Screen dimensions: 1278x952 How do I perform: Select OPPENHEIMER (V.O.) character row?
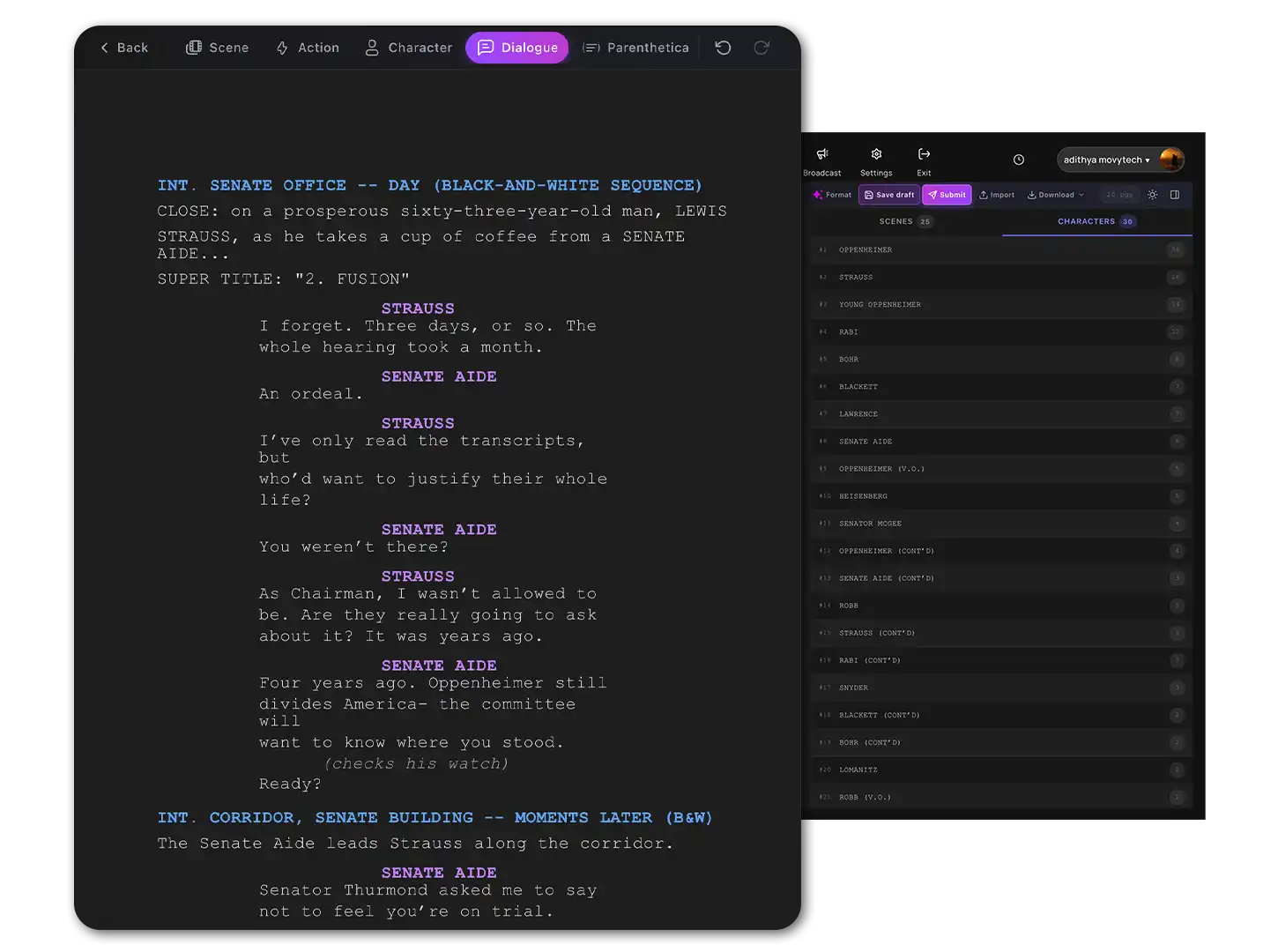[1001, 469]
